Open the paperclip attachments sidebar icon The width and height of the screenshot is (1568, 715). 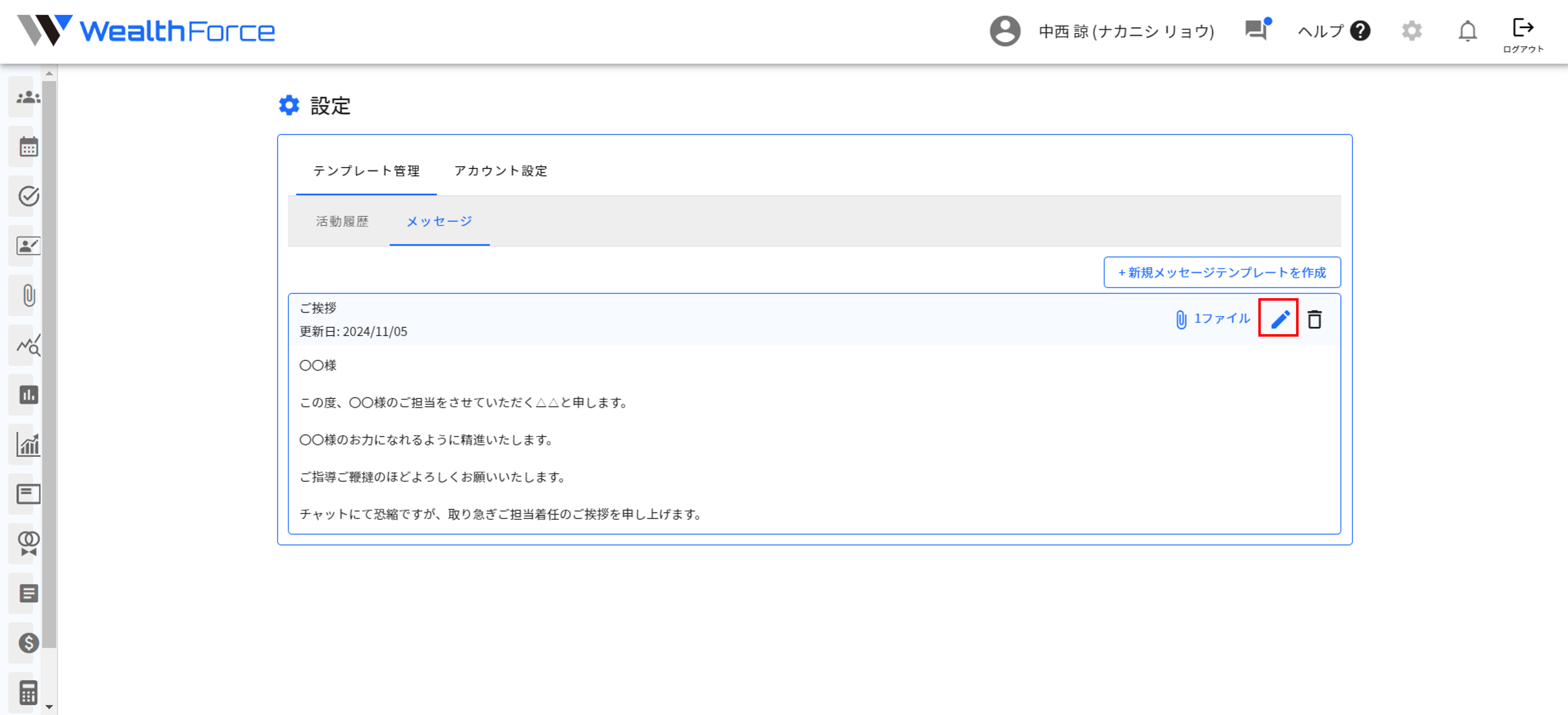(x=28, y=296)
